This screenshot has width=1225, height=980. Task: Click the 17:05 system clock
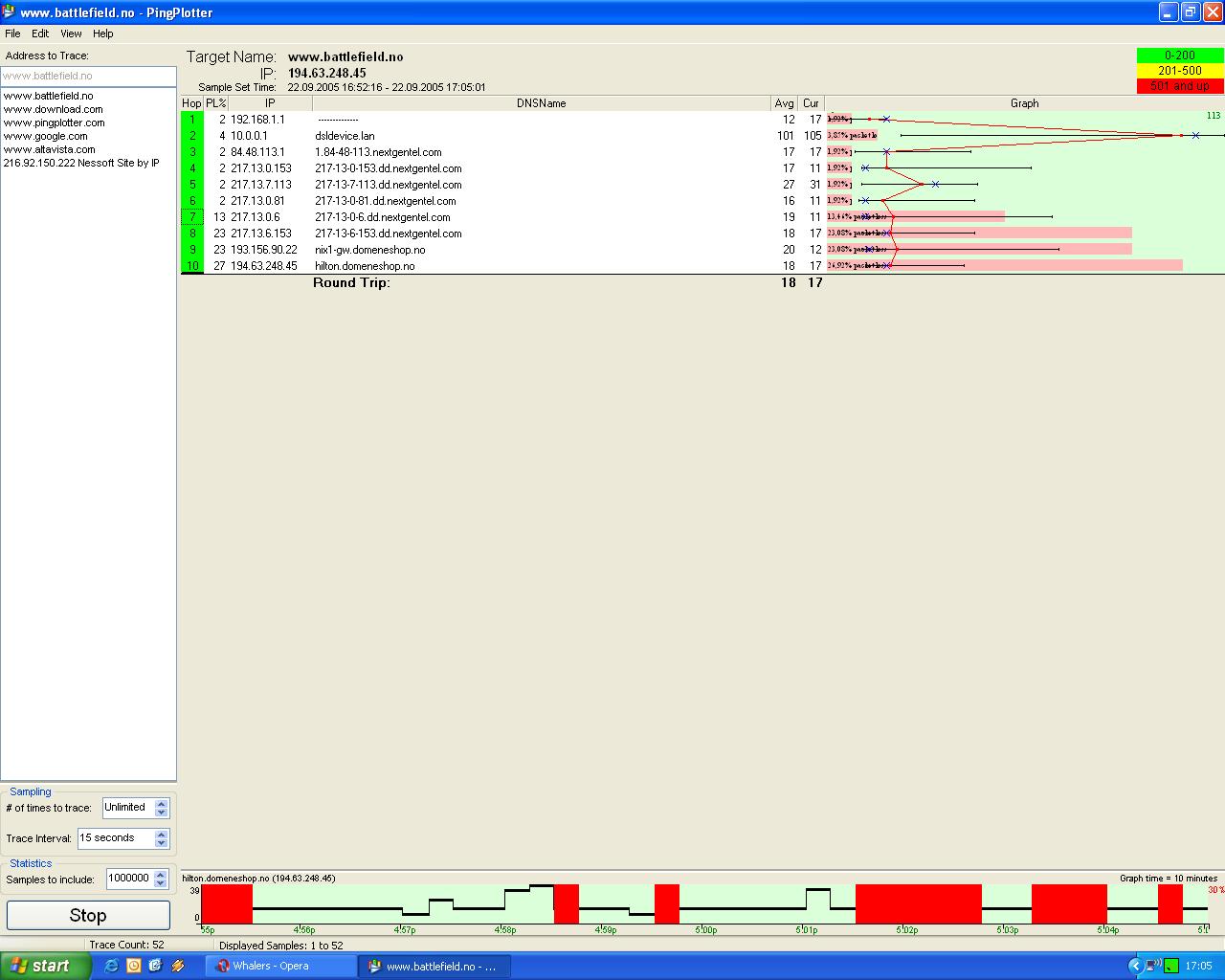click(x=1199, y=966)
